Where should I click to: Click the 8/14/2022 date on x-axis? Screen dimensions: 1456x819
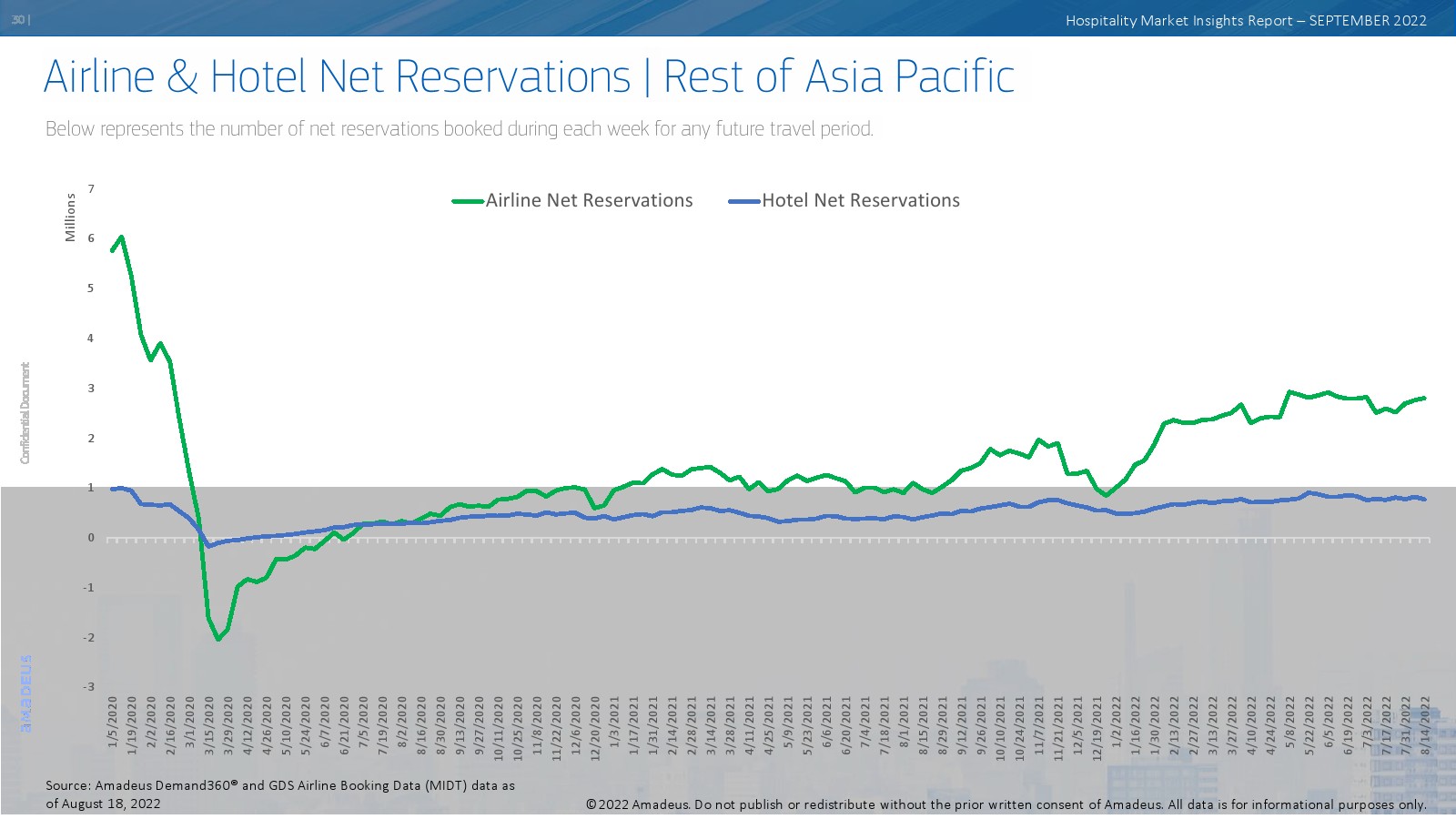(x=1425, y=726)
